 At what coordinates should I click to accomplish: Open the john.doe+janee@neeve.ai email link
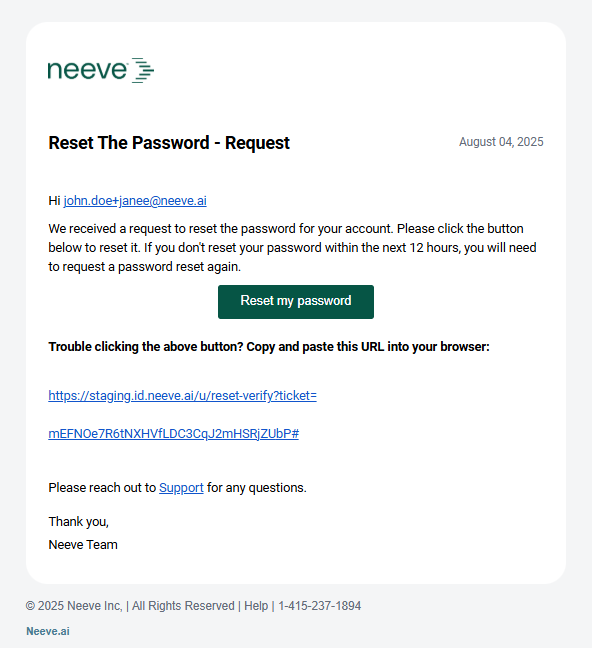[135, 201]
